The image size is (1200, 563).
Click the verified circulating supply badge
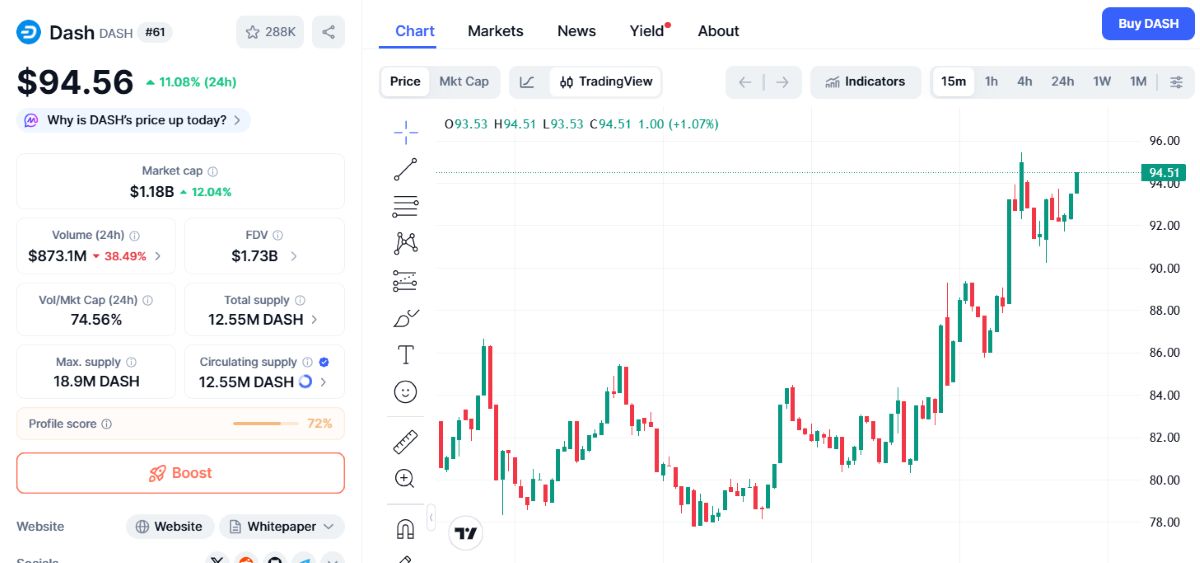(x=324, y=362)
